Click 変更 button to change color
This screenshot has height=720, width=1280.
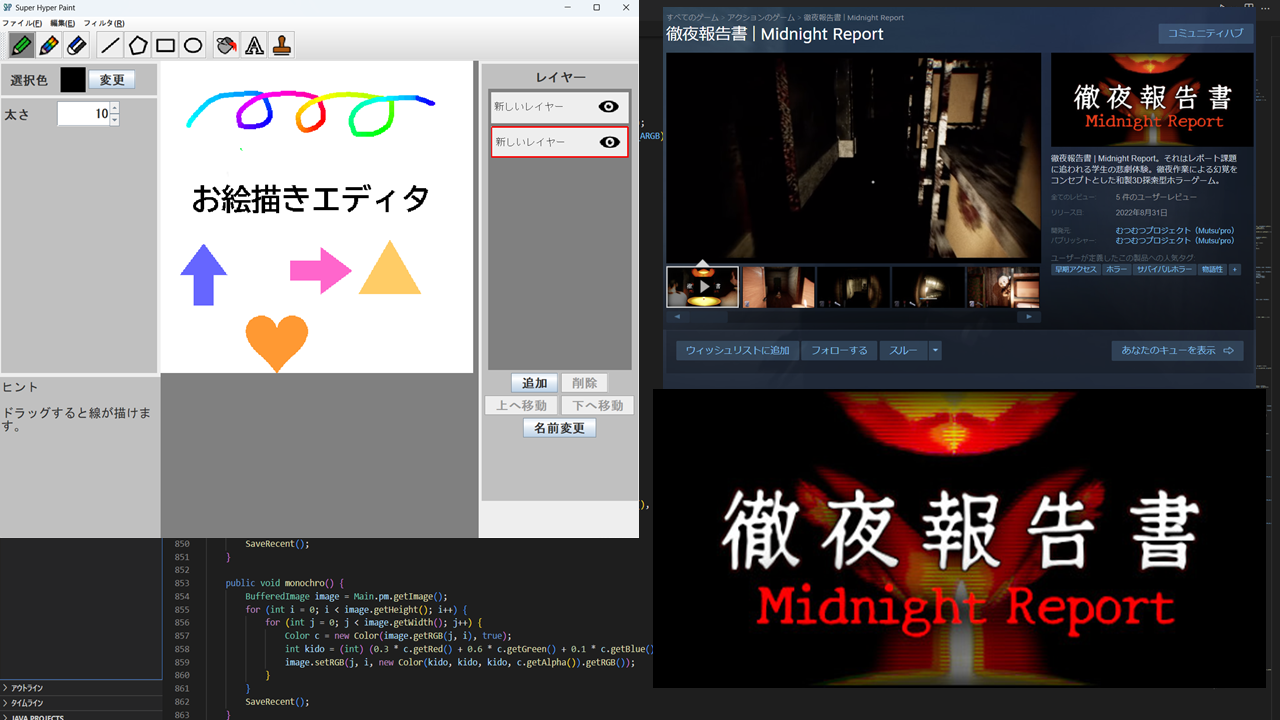coord(111,80)
